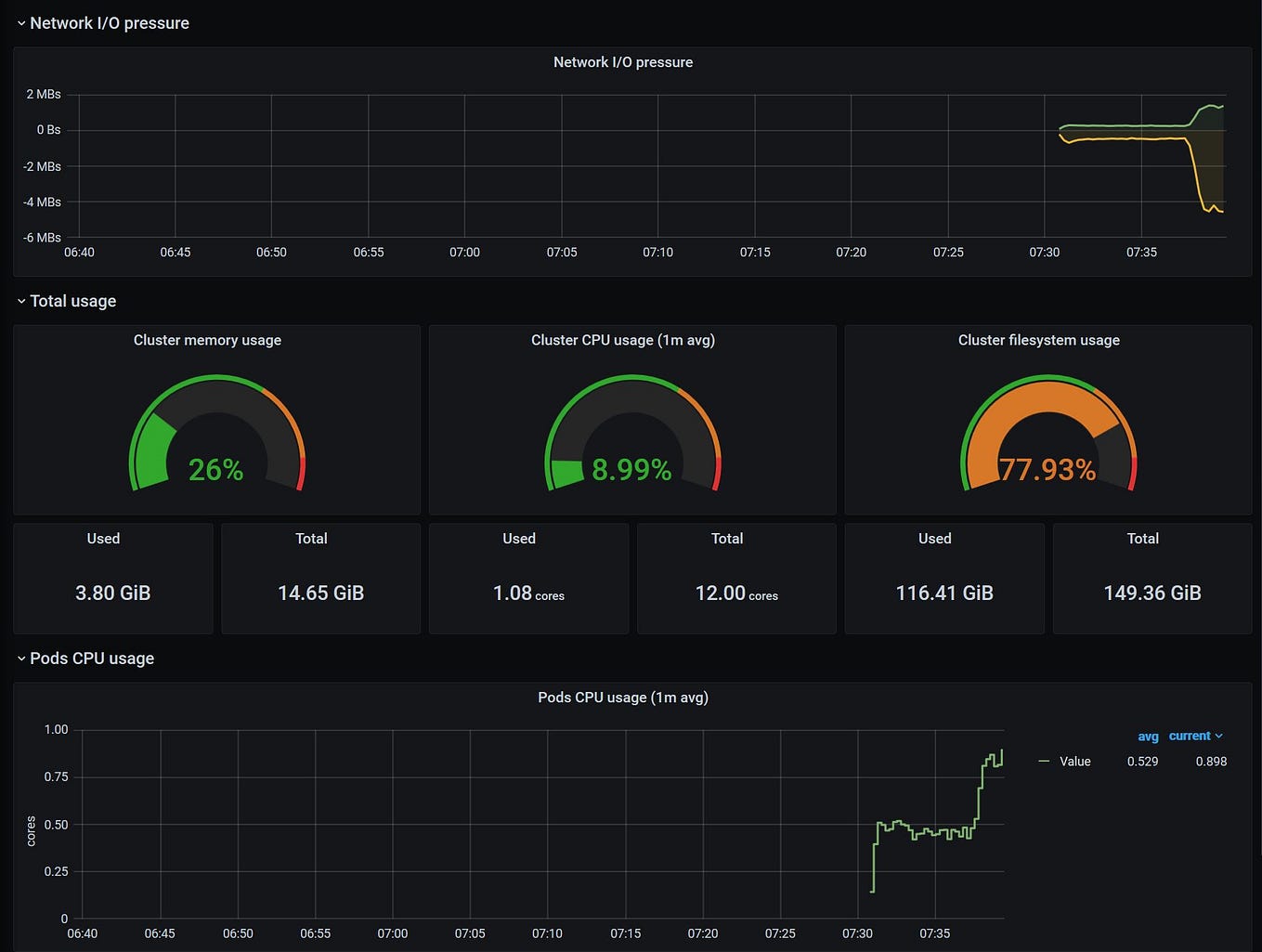Open the current column sort dropdown arrow
This screenshot has width=1262, height=952.
(1219, 736)
